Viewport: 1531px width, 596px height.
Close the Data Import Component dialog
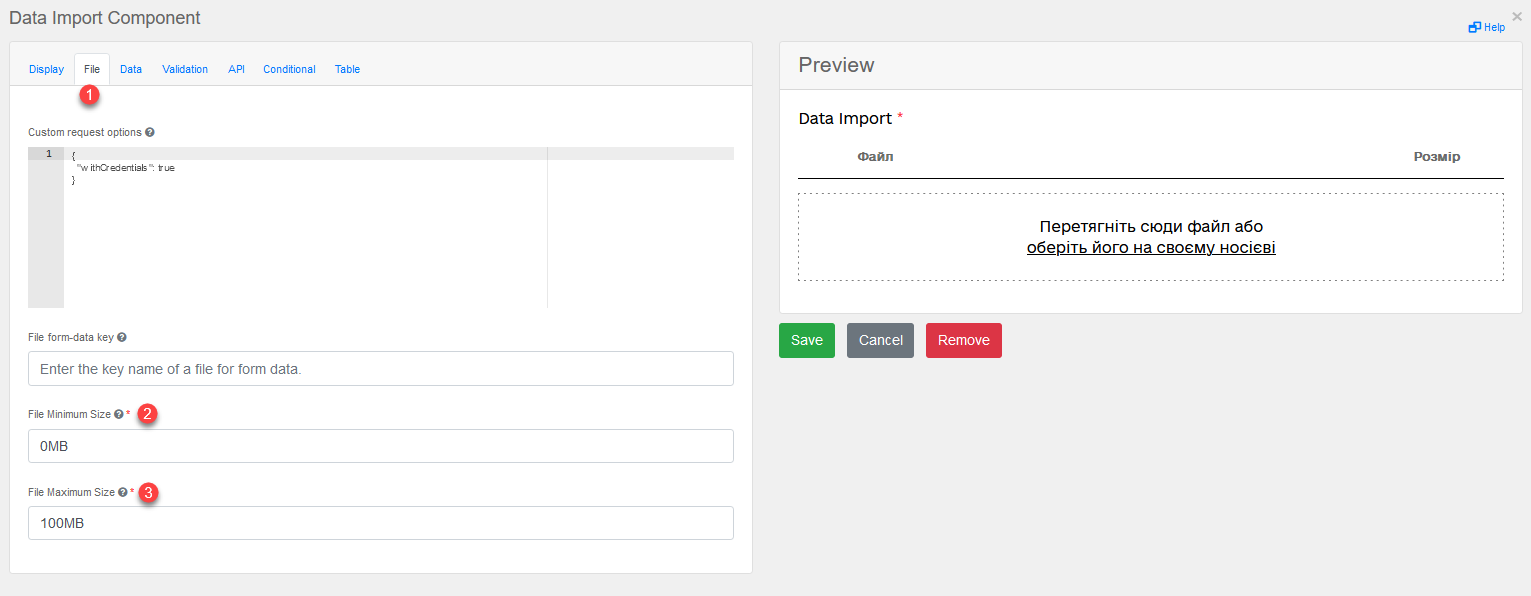coord(1517,16)
